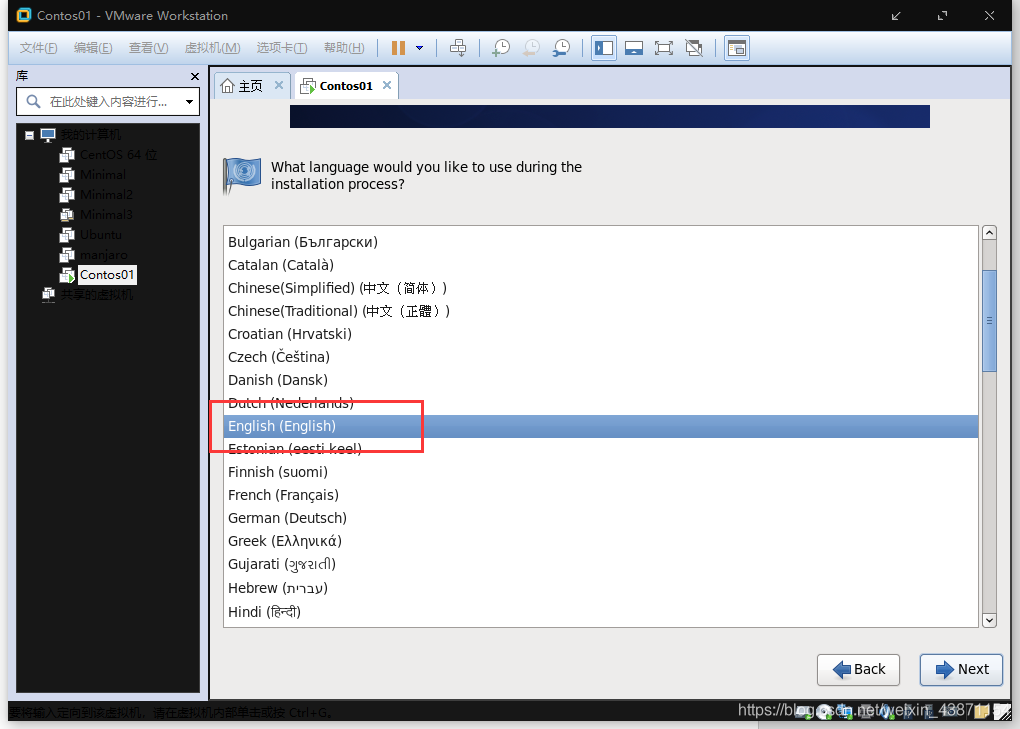Screen dimensions: 1020x729
Task: Click the revert to snapshot icon
Action: click(531, 48)
